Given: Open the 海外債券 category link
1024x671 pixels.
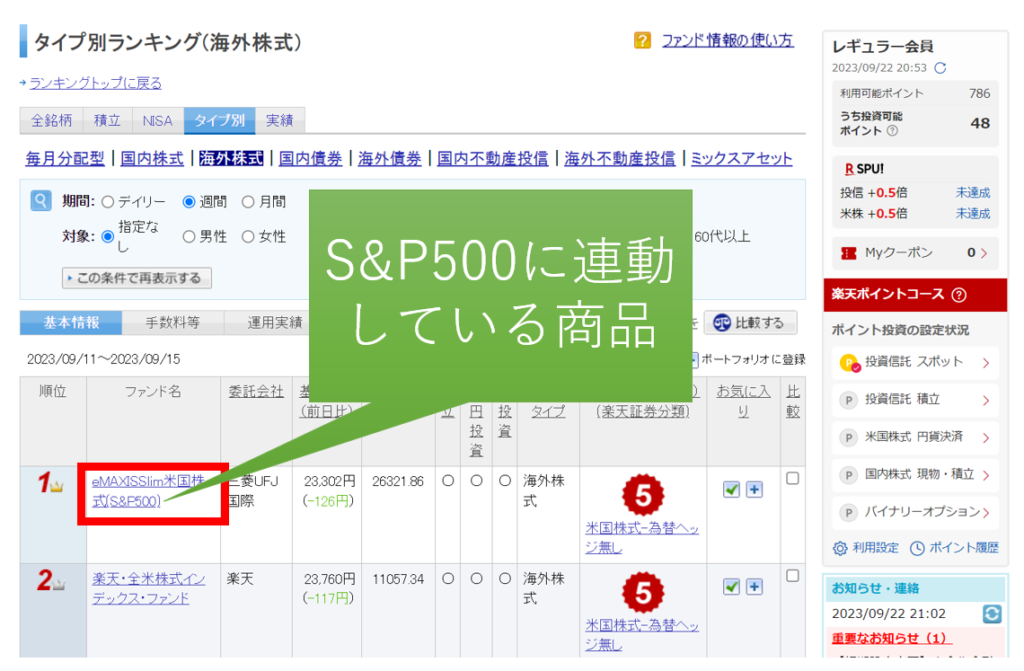Looking at the screenshot, I should (389, 158).
